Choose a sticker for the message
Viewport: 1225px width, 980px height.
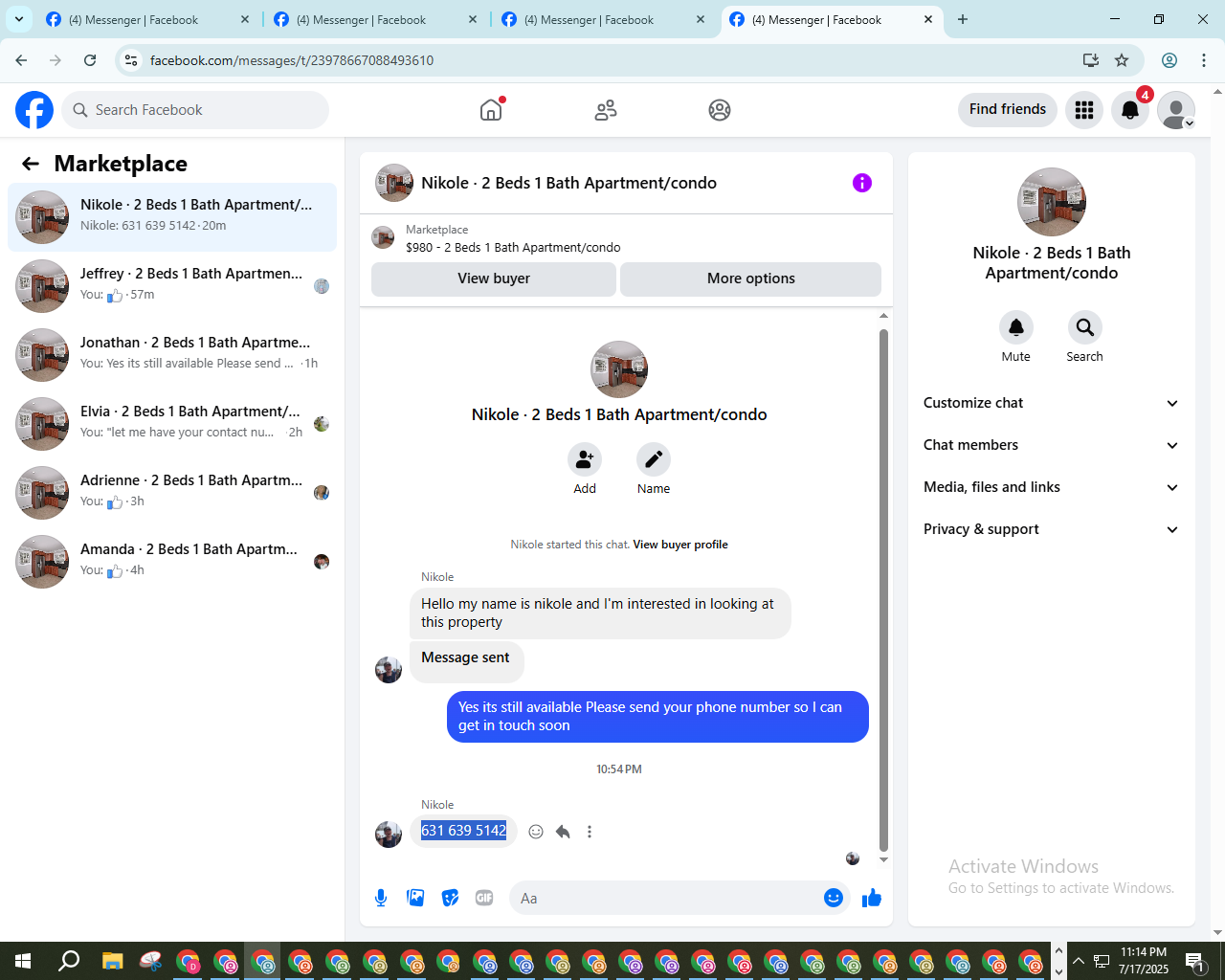point(450,898)
